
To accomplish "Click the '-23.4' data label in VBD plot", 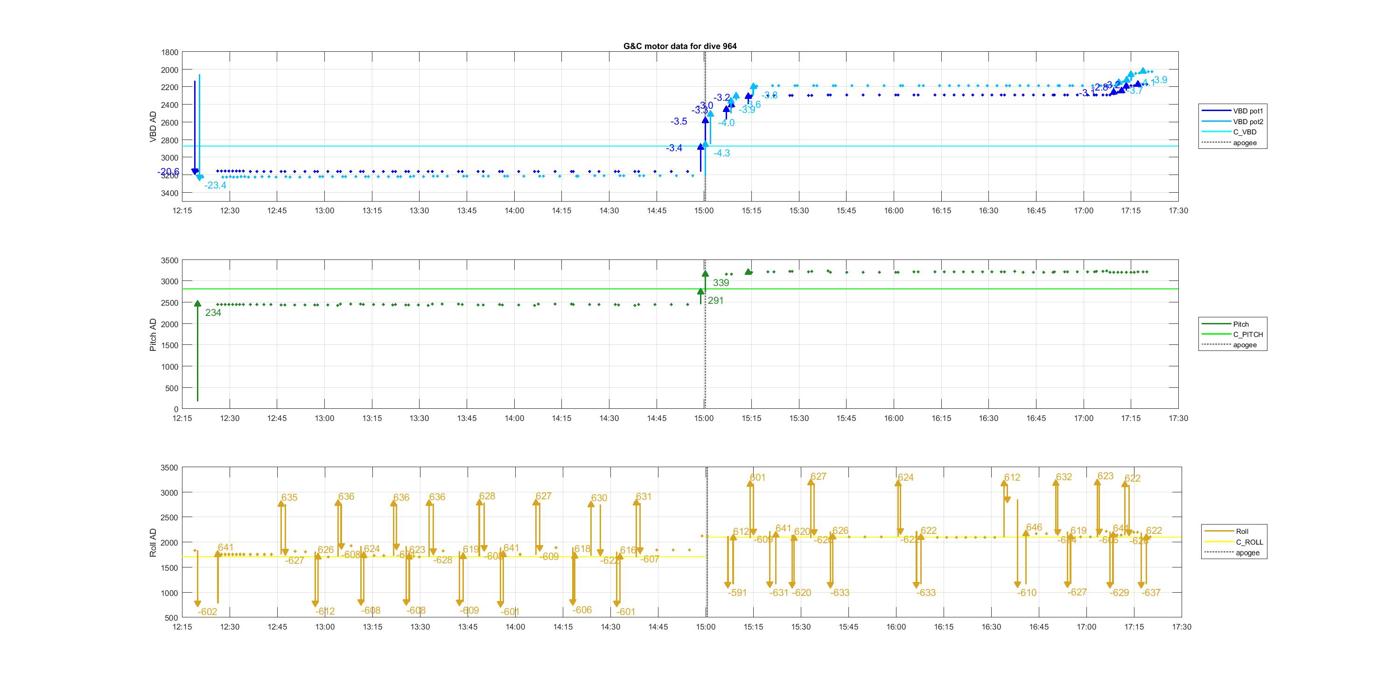I will pyautogui.click(x=215, y=186).
